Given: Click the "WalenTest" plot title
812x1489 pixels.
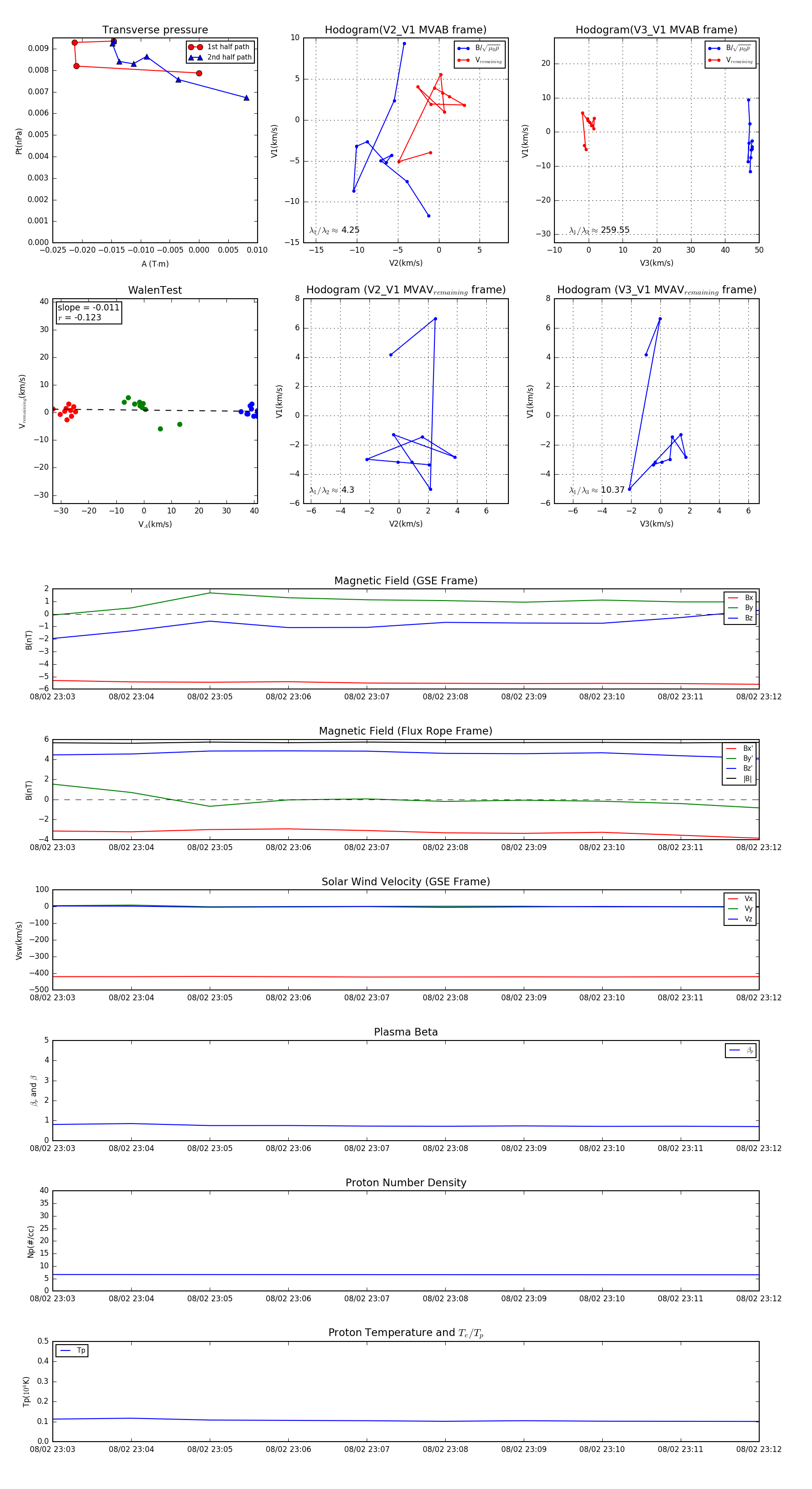Looking at the screenshot, I should (155, 290).
